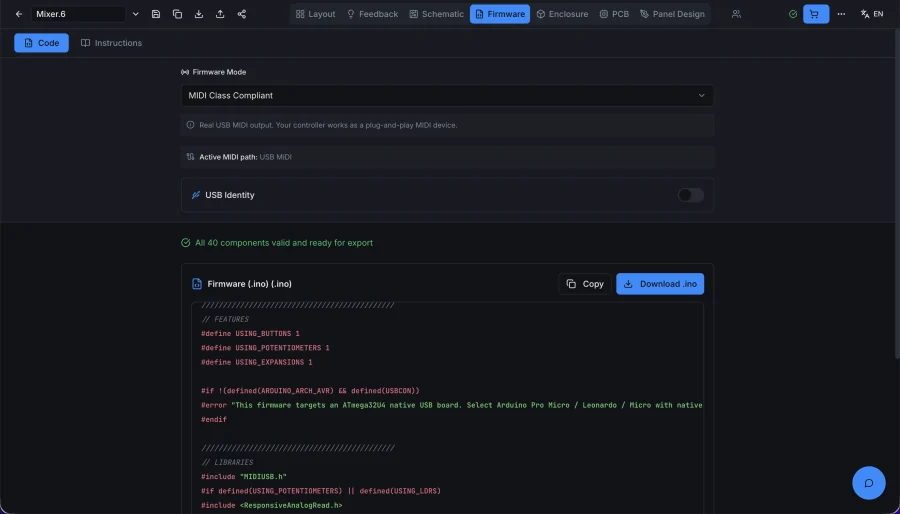Screen dimensions: 900x514
Task: Click the page vertical scrollbar
Action: tap(897, 195)
